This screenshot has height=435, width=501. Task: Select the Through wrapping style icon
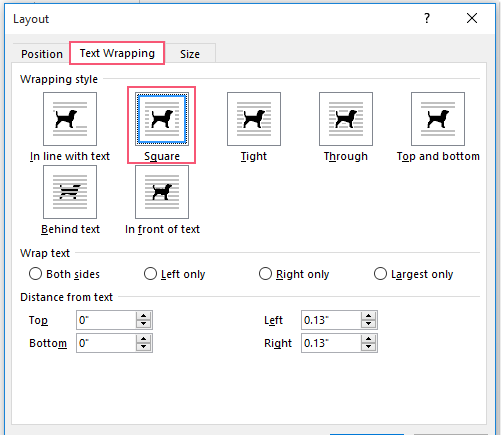(346, 119)
